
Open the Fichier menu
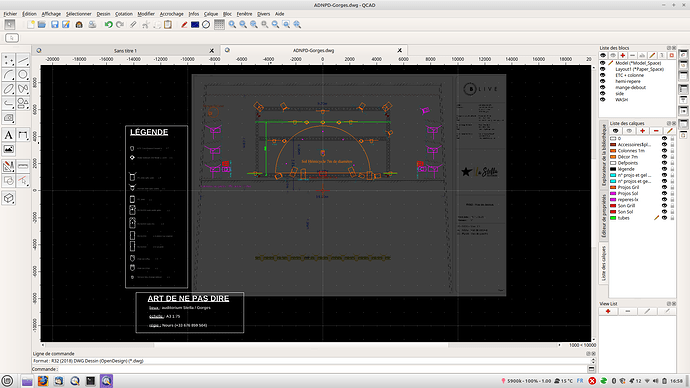[x=10, y=14]
